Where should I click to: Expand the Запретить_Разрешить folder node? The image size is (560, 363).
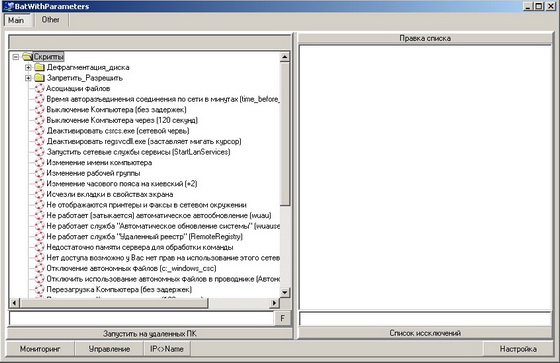coord(28,78)
